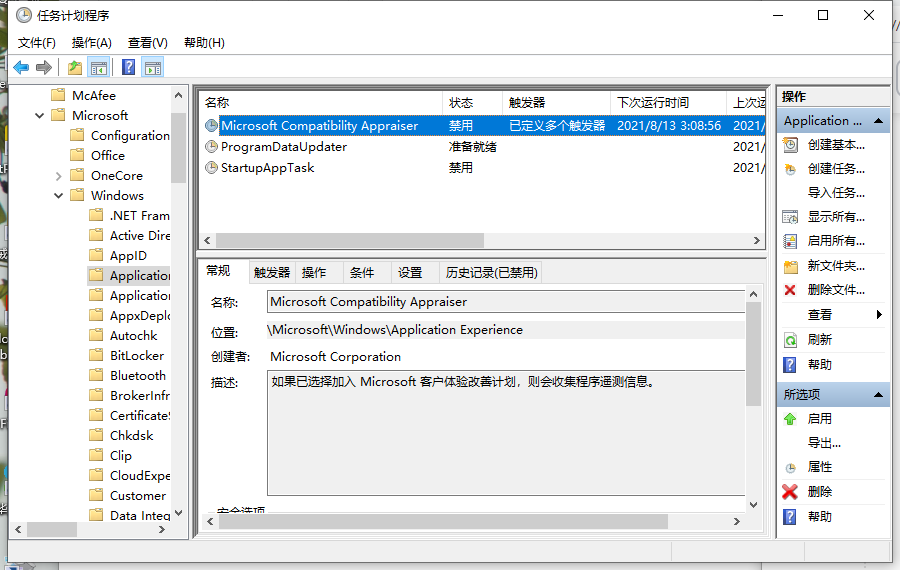The image size is (900, 570).
Task: Click the task list horizontal scrollbar thumb
Action: coord(350,241)
